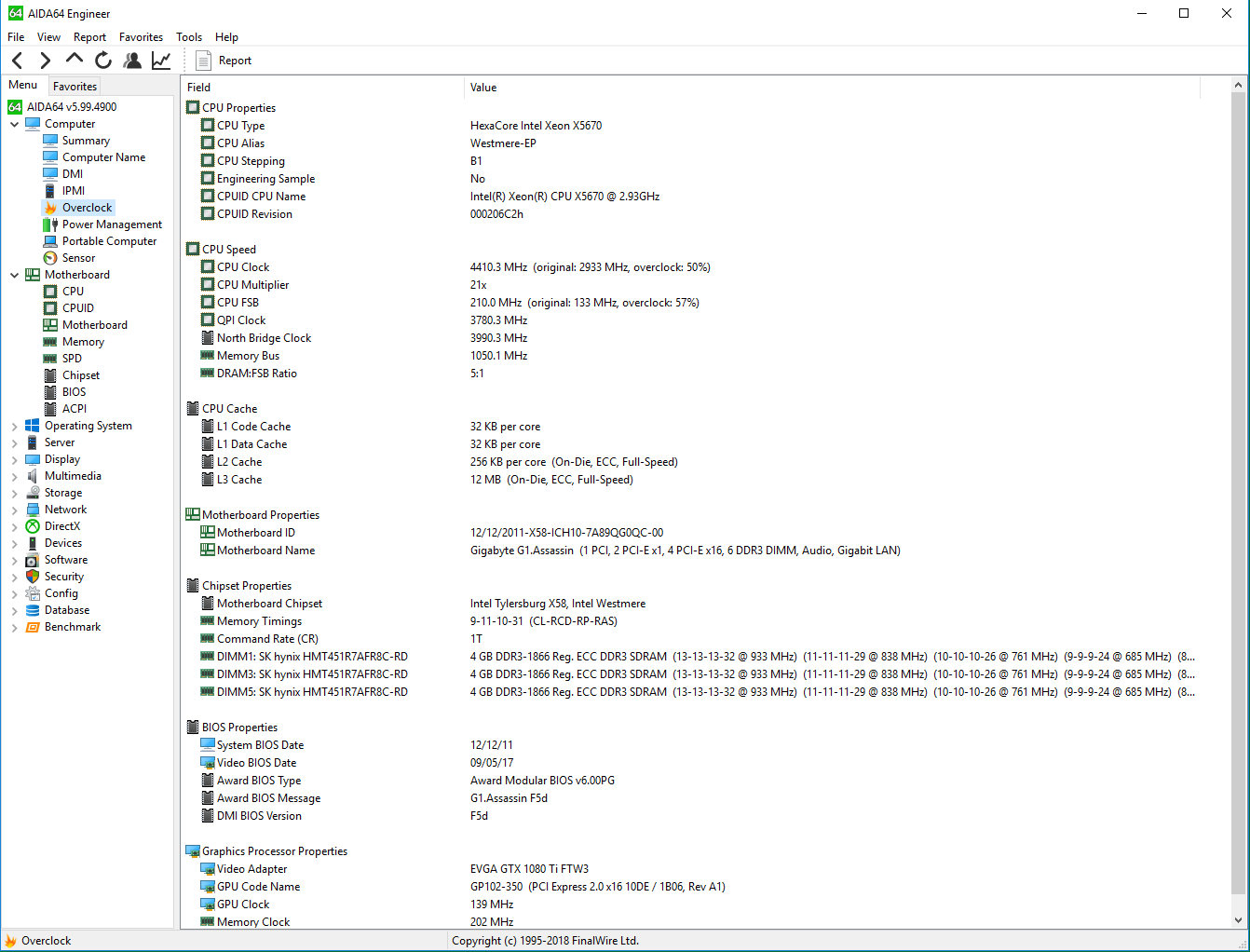Click the Security shield icon
1250x952 pixels.
point(33,577)
